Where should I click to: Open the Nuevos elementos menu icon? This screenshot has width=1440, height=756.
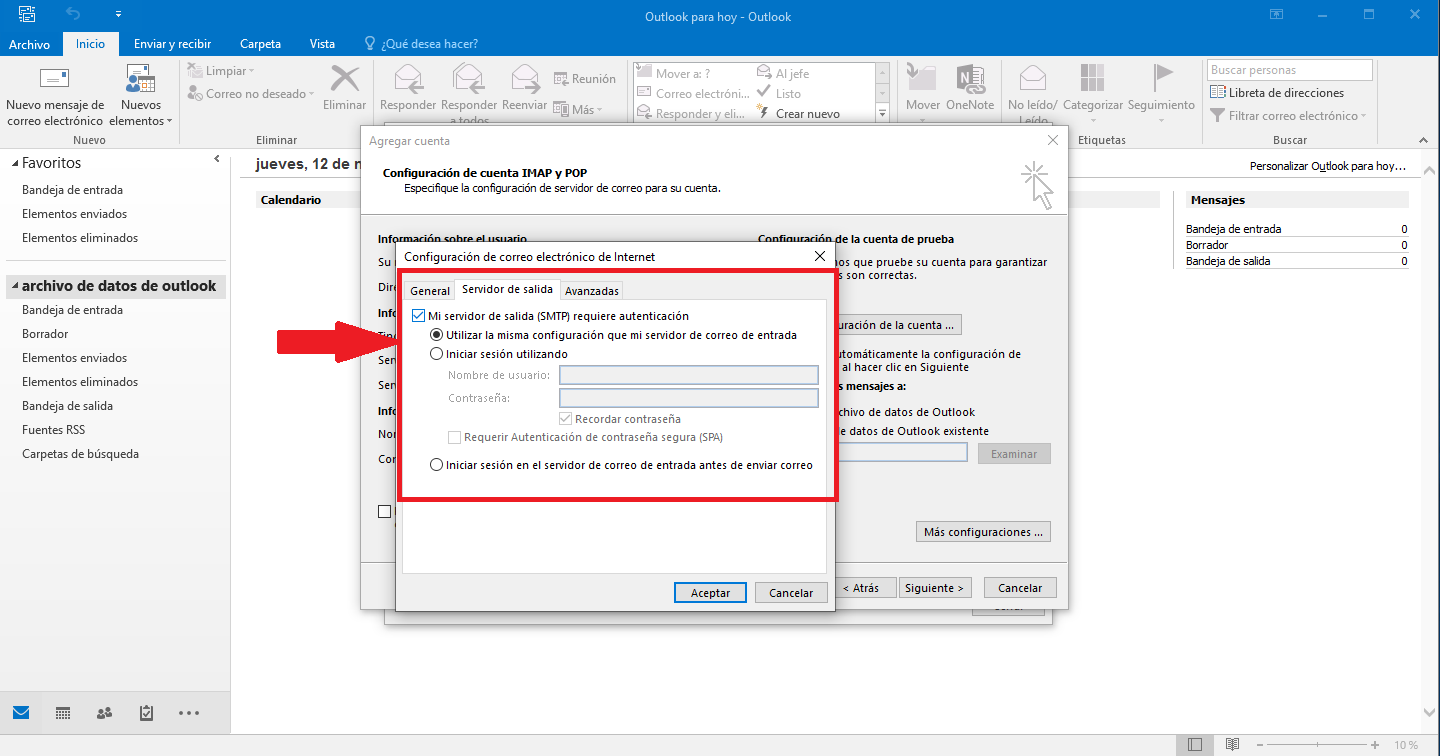tap(140, 80)
